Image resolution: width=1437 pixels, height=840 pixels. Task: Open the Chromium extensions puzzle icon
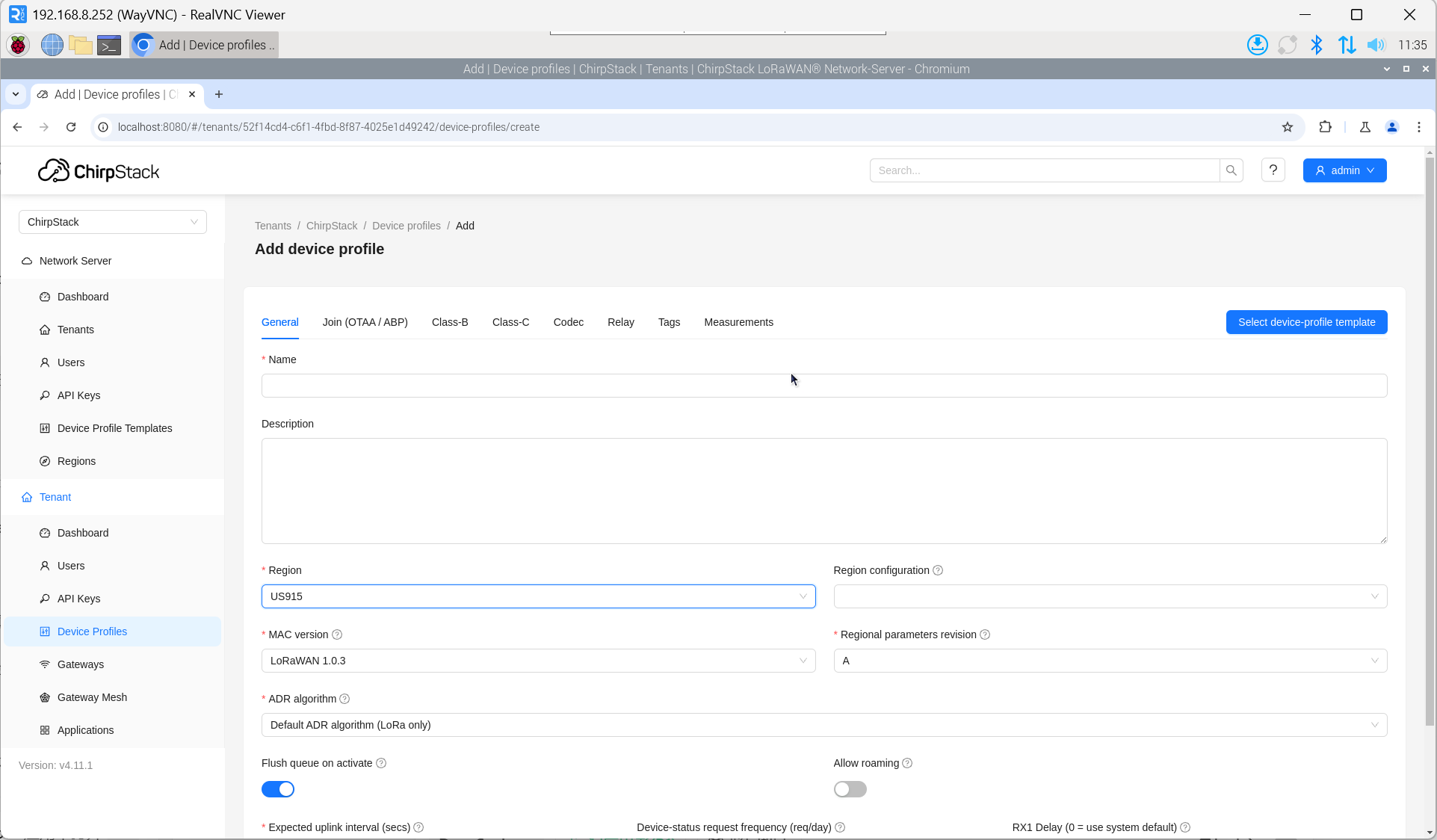1325,127
